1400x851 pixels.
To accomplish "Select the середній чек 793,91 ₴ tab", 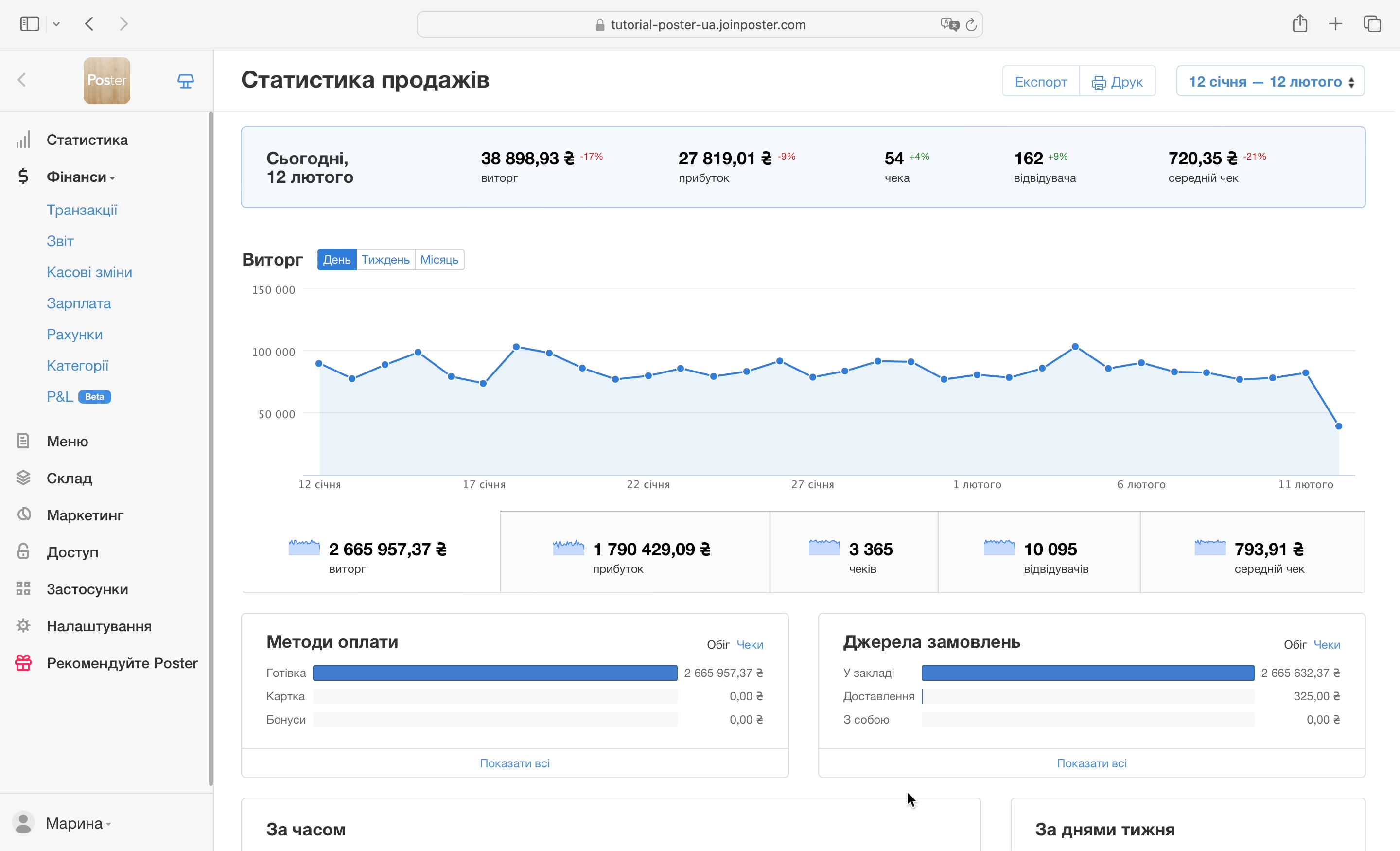I will coord(1252,552).
